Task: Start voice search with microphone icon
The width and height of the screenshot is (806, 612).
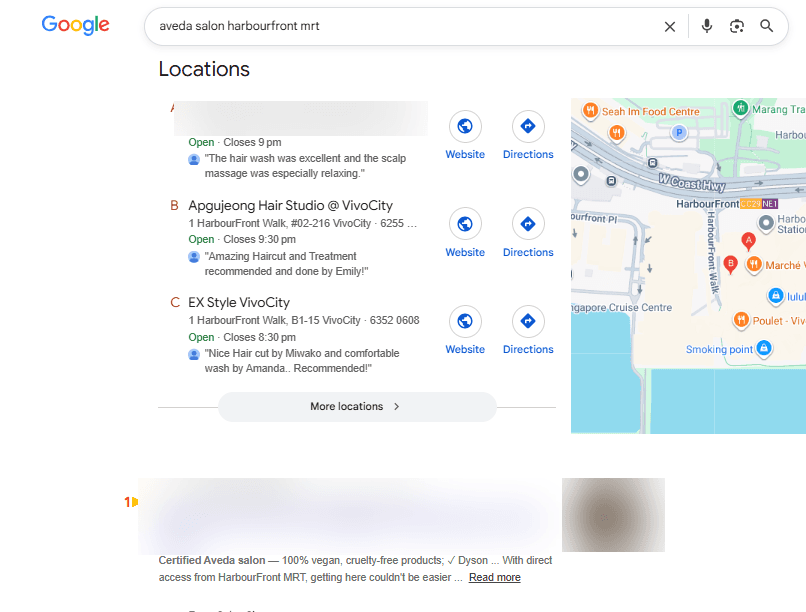Action: (707, 26)
